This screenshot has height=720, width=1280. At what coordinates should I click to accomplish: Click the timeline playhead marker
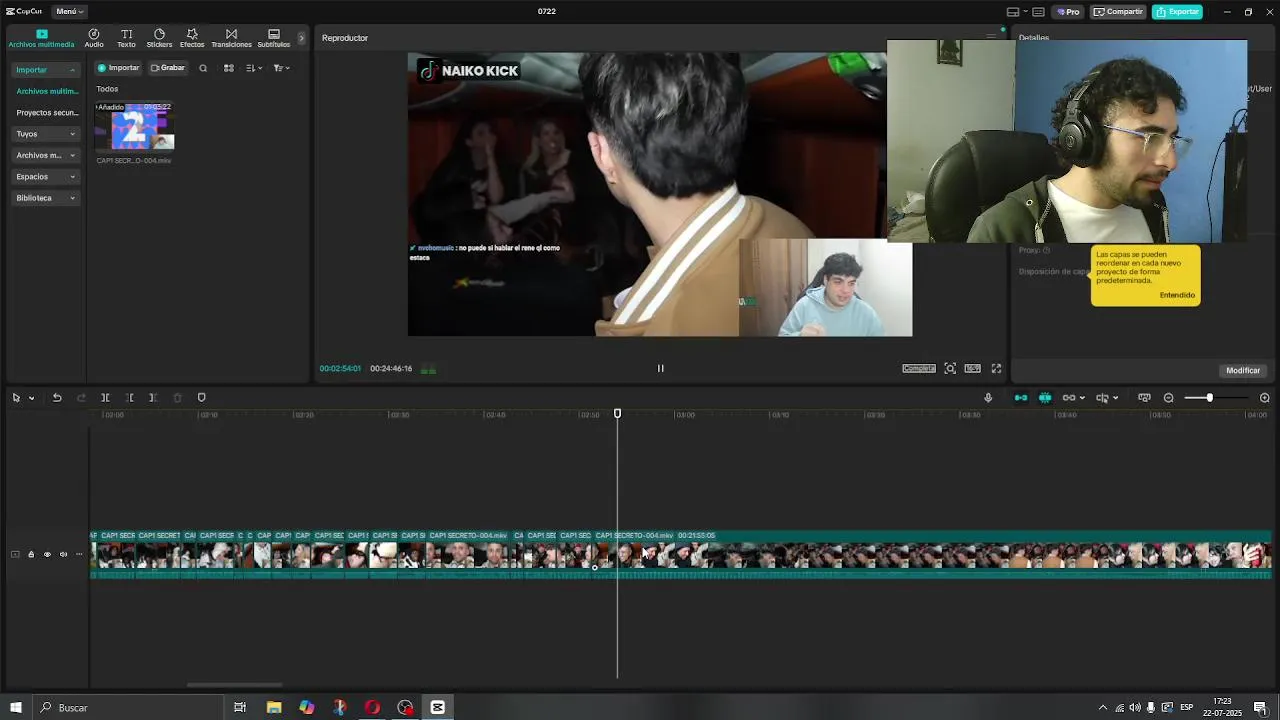(x=617, y=413)
